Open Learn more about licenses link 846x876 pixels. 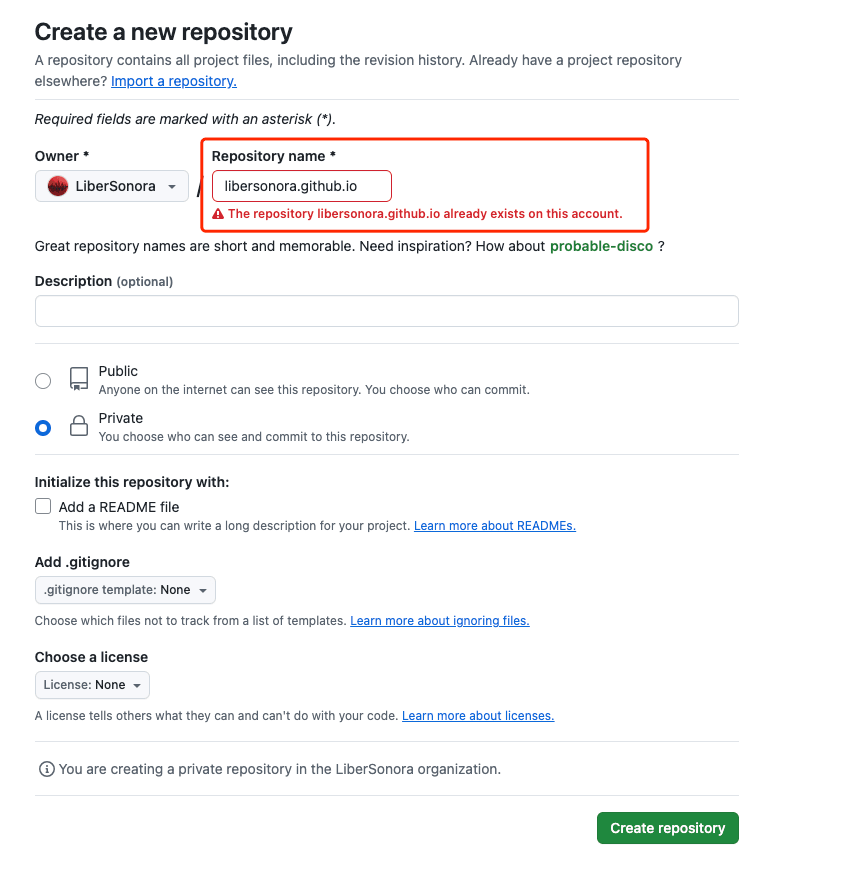click(x=478, y=716)
